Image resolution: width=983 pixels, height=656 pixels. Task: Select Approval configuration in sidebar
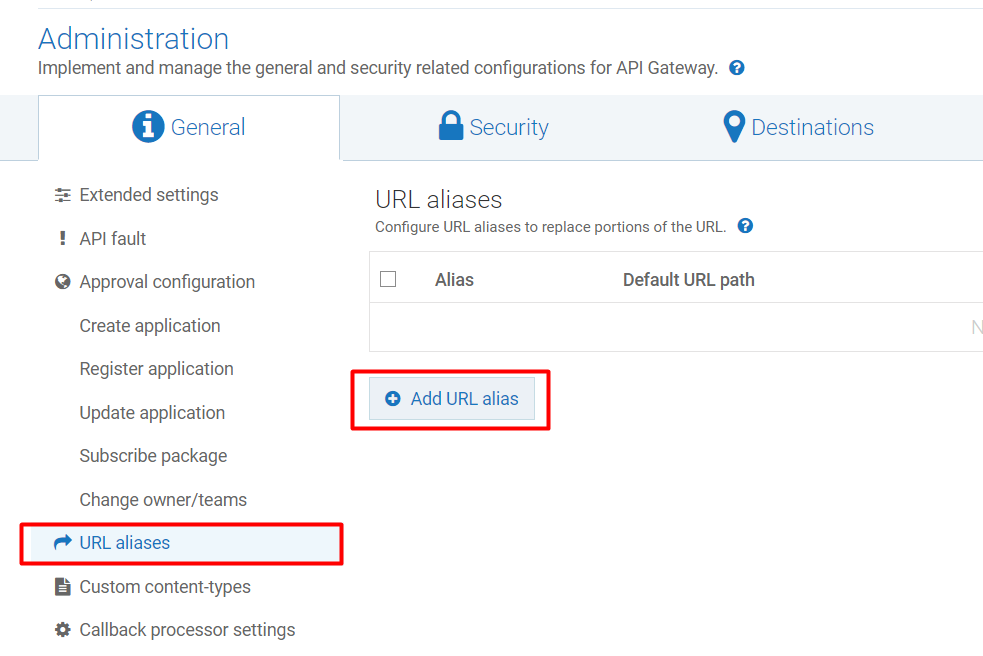pos(167,282)
